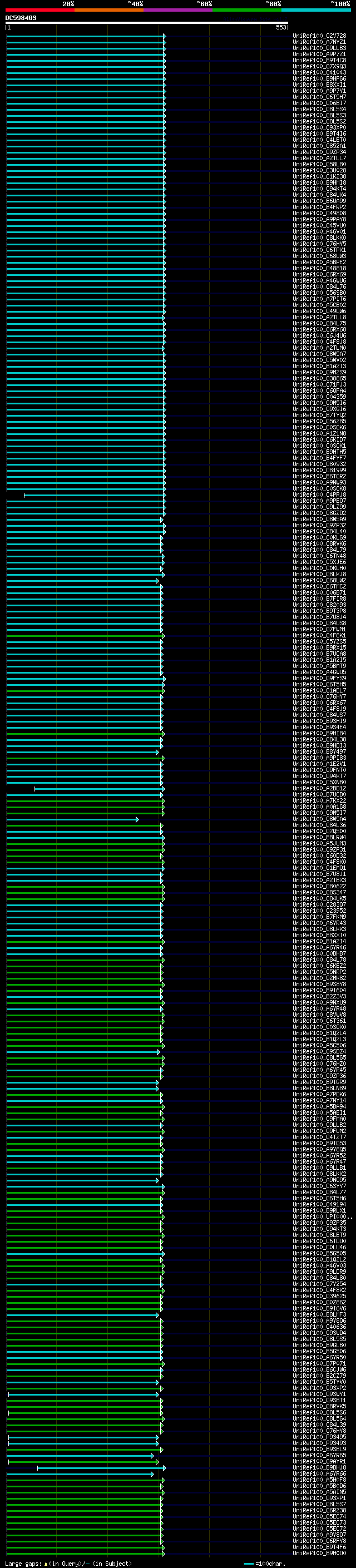Select hit label UniRef100_Q7X9Q3
The image size is (356, 1568).
coord(319,66)
